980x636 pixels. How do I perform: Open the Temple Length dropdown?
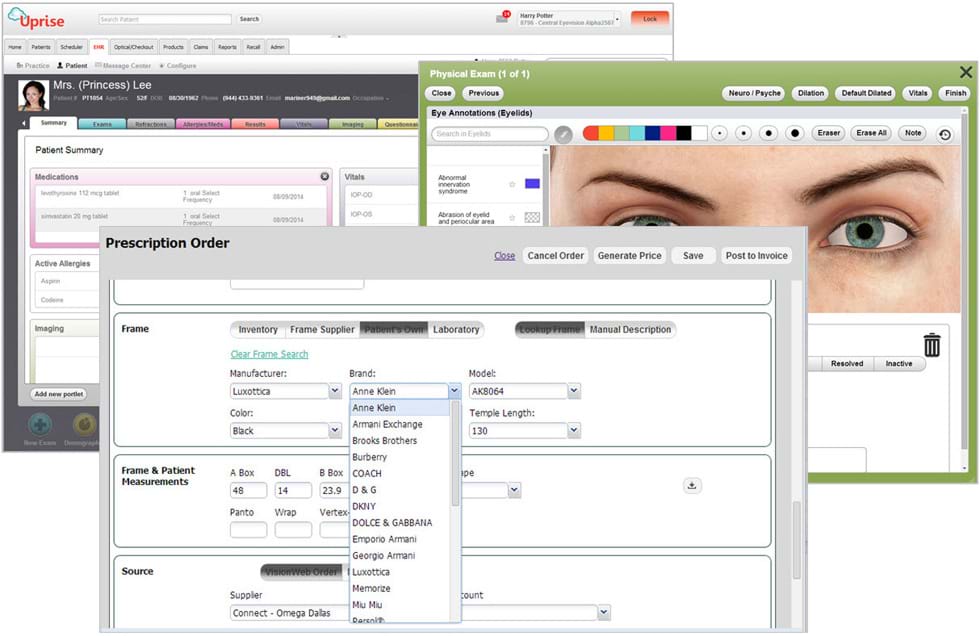(x=574, y=430)
